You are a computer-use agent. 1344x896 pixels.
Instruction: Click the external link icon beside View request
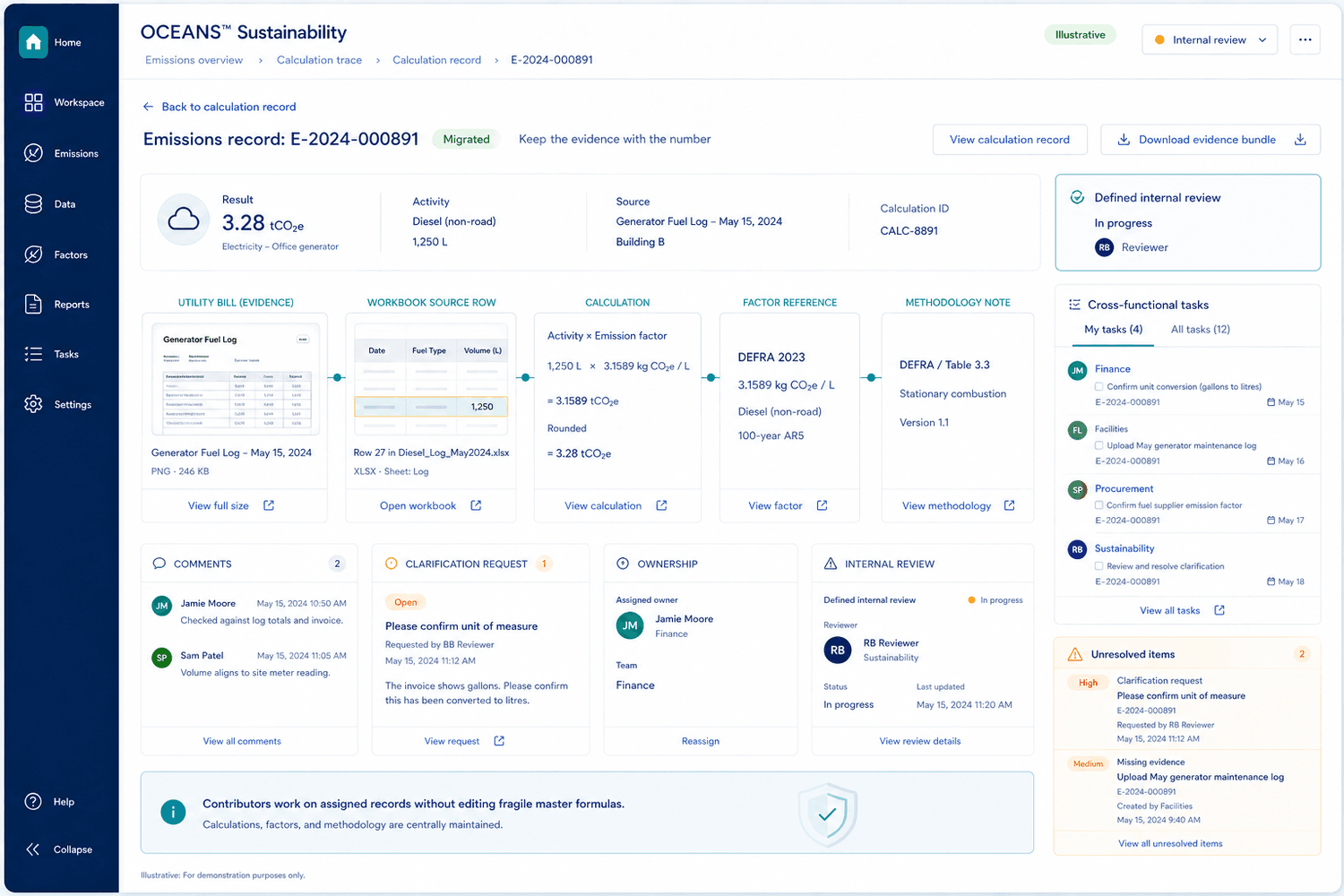pyautogui.click(x=499, y=741)
